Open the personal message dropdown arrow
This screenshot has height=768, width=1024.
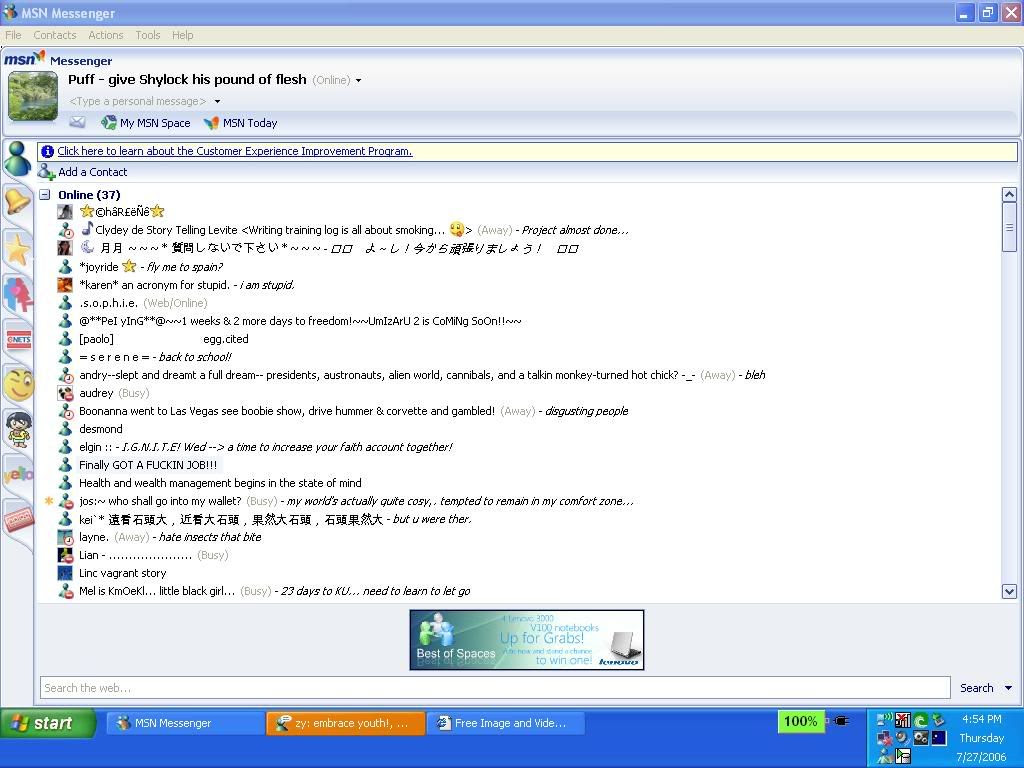click(x=217, y=101)
